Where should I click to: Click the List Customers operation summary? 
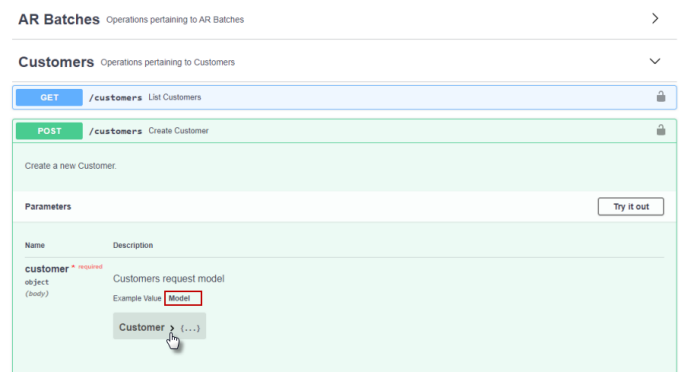[x=175, y=97]
